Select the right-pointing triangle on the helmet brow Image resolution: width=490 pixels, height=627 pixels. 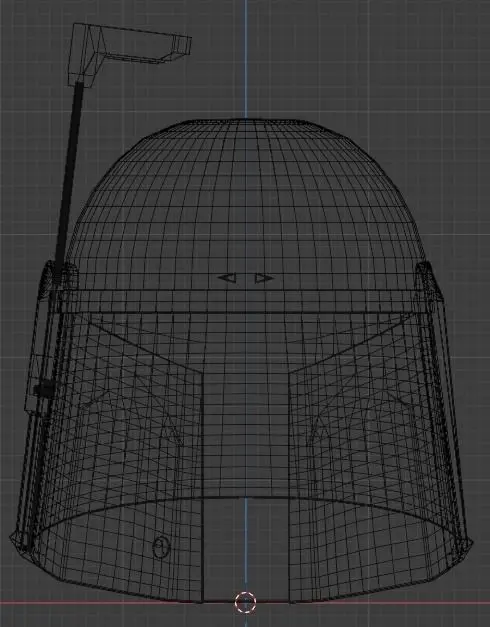(264, 278)
